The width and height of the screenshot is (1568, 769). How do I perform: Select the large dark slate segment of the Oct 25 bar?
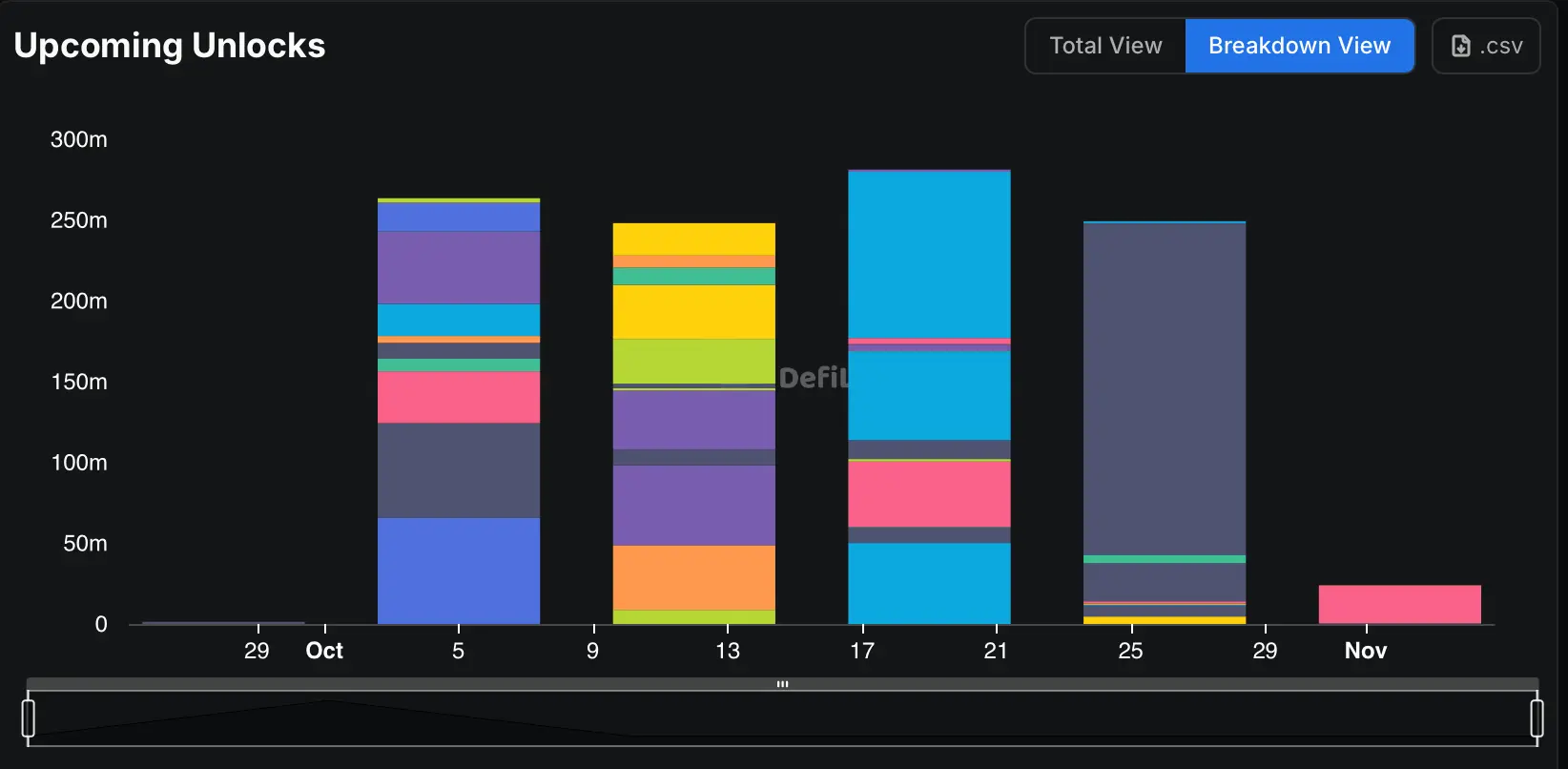(x=1165, y=389)
